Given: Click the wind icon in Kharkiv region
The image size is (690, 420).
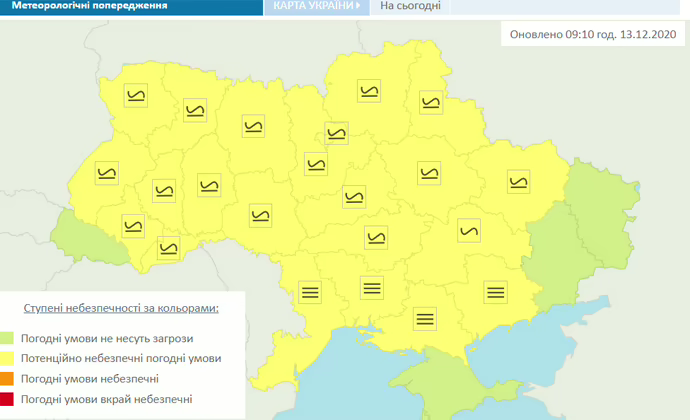Looking at the screenshot, I should [517, 181].
